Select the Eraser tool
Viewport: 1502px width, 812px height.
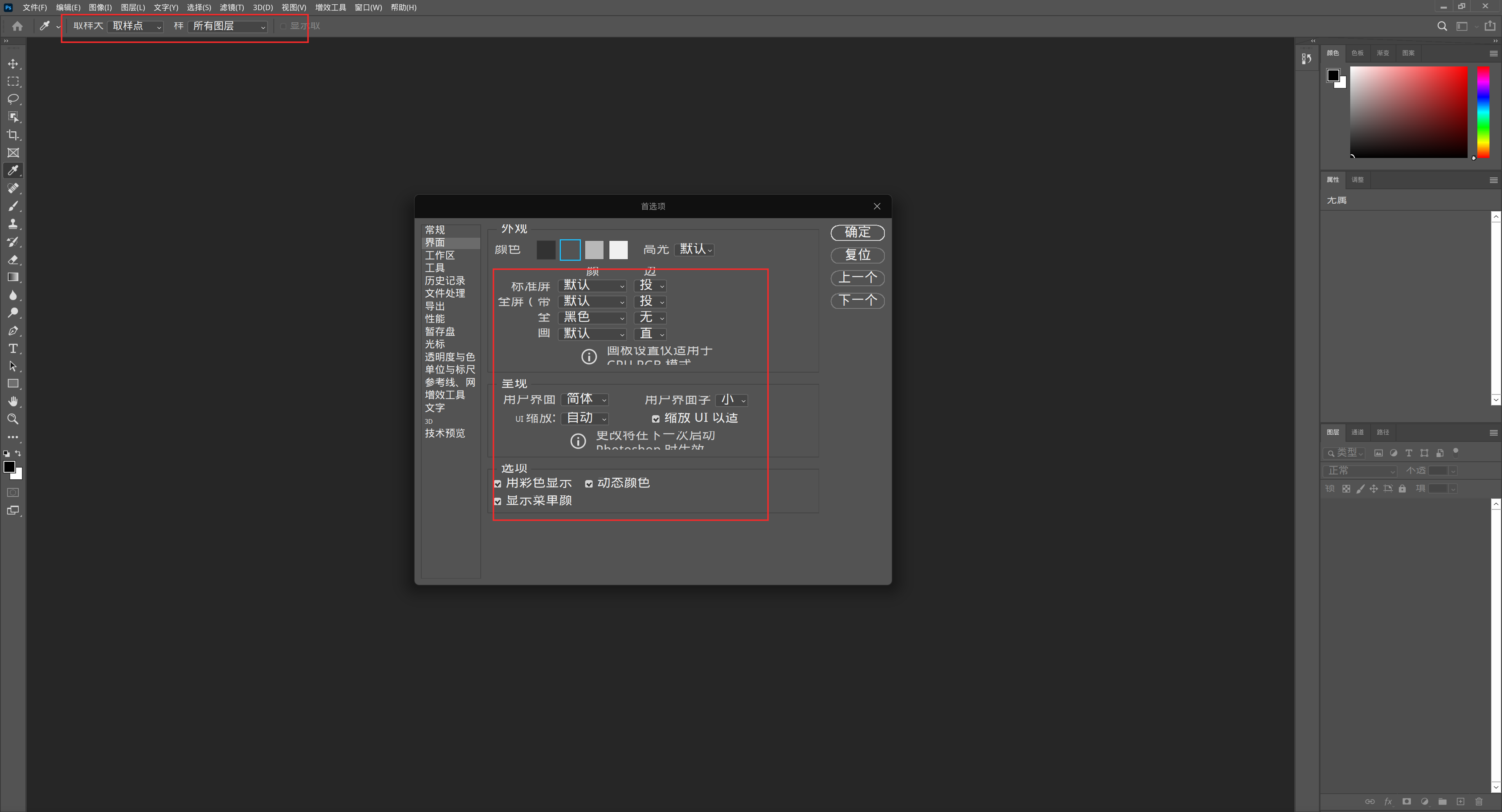13,260
